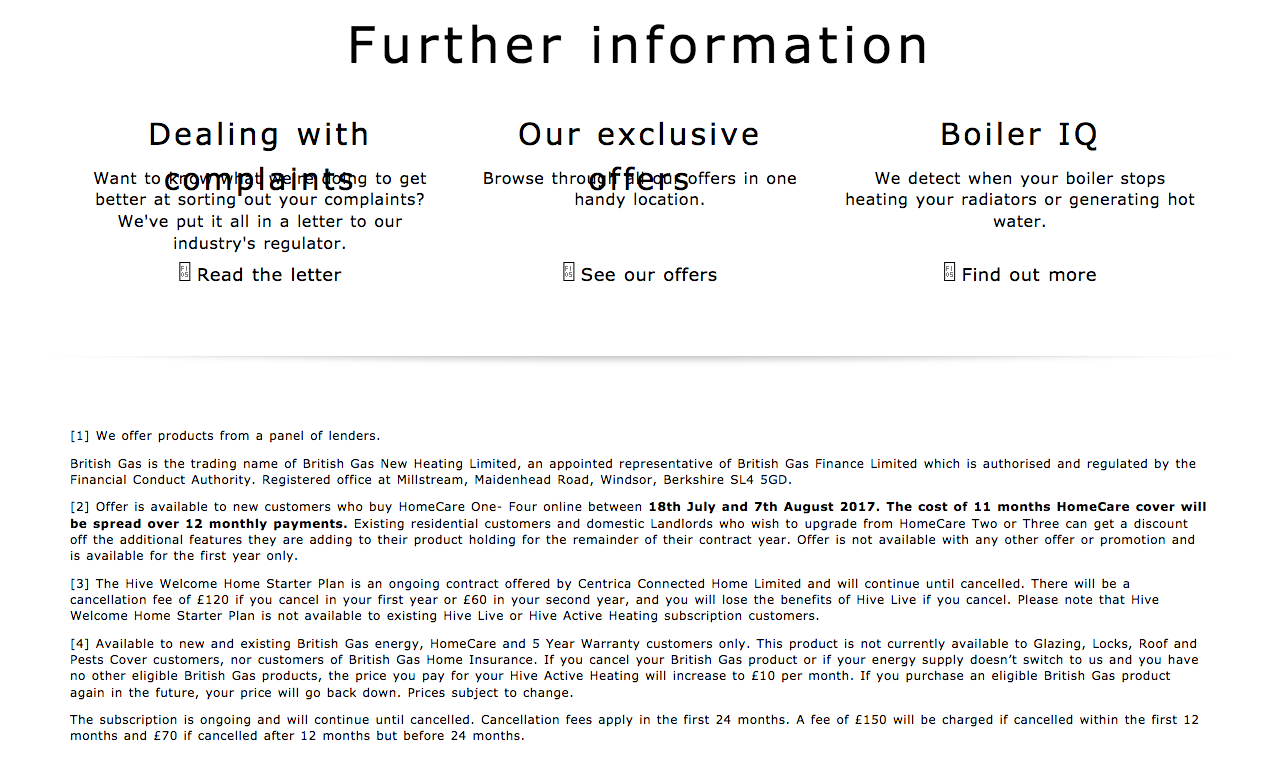Click the "Dealing with complaints" heading

coord(259,135)
